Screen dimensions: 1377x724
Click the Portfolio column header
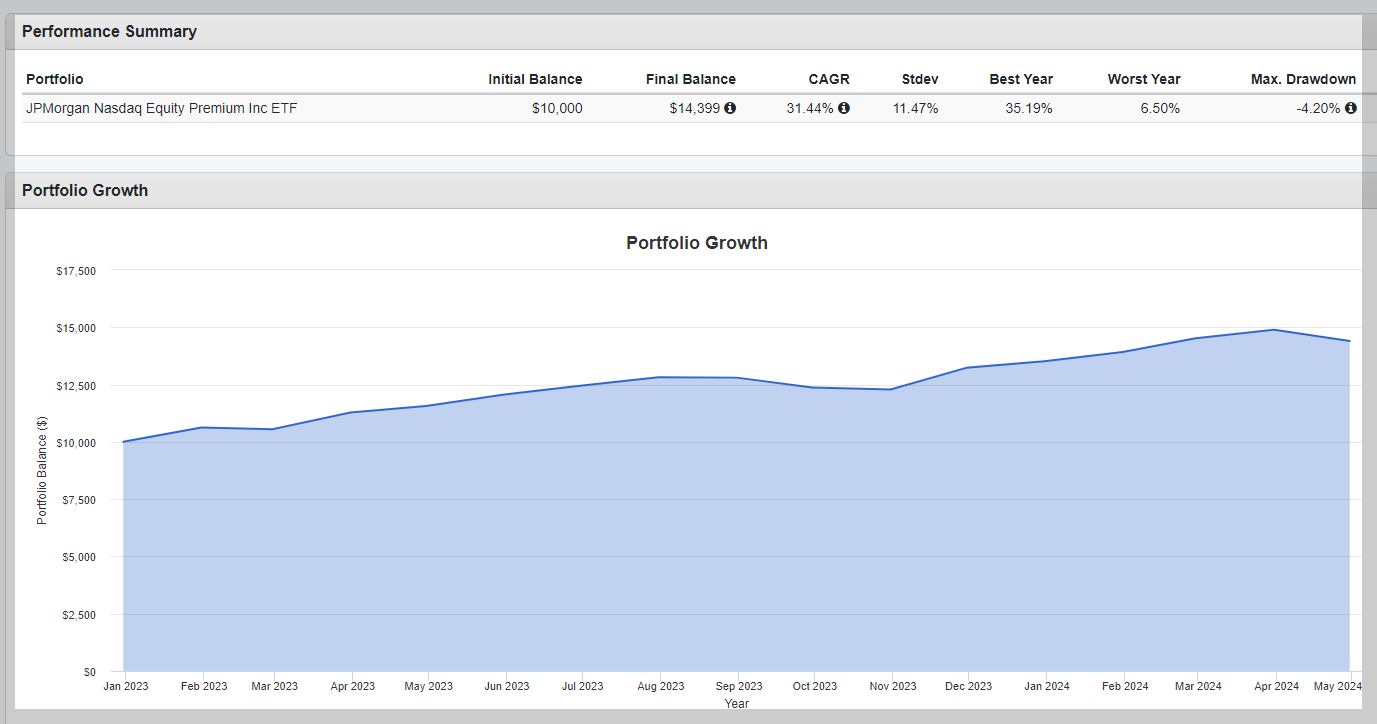(x=55, y=79)
